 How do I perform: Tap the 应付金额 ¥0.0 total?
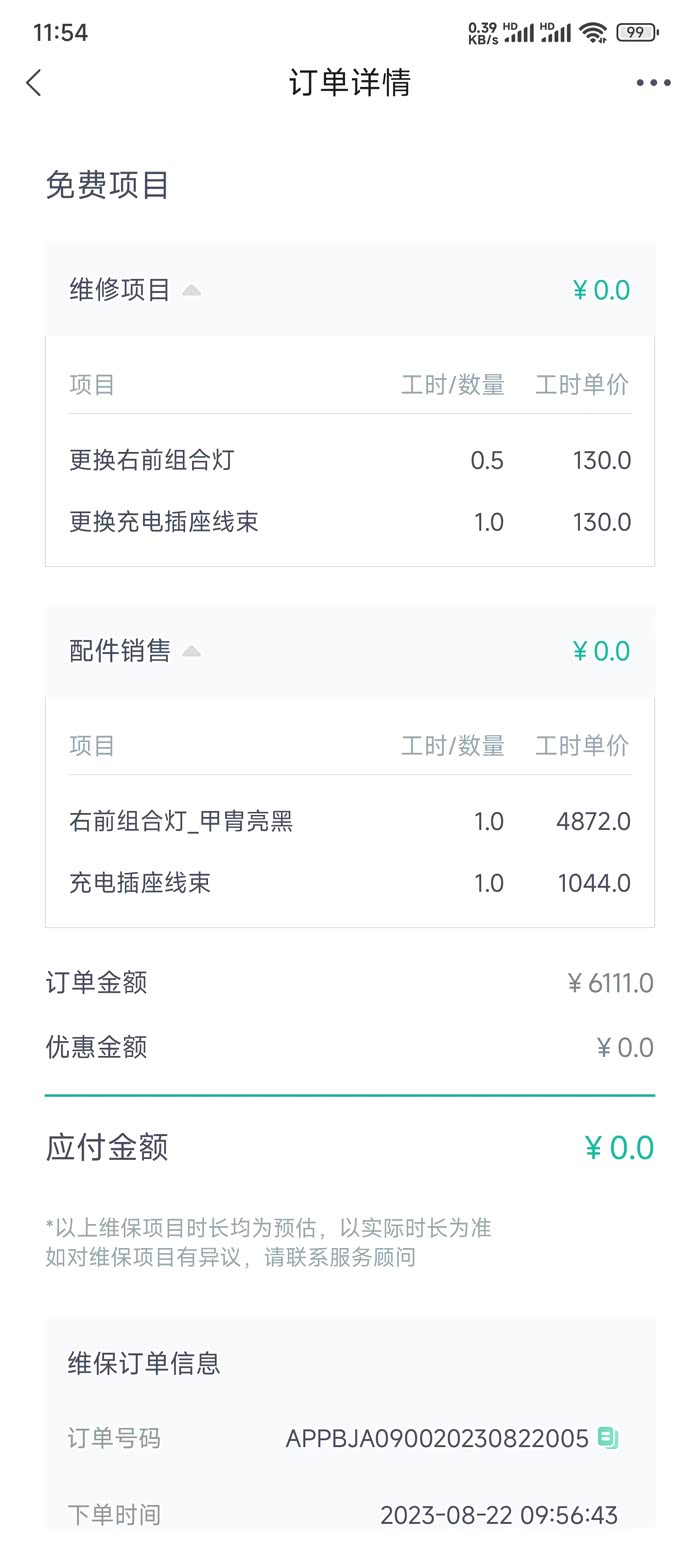tap(618, 1147)
